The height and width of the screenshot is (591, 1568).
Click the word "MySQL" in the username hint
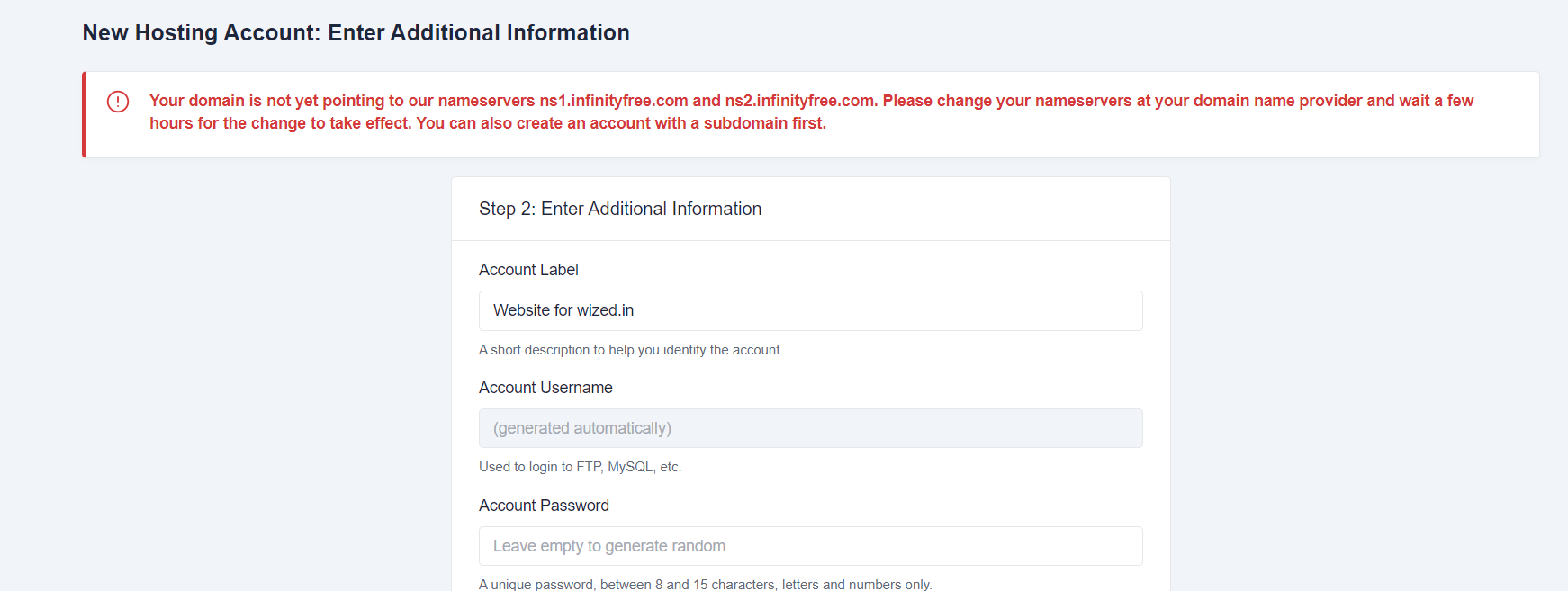tap(630, 467)
